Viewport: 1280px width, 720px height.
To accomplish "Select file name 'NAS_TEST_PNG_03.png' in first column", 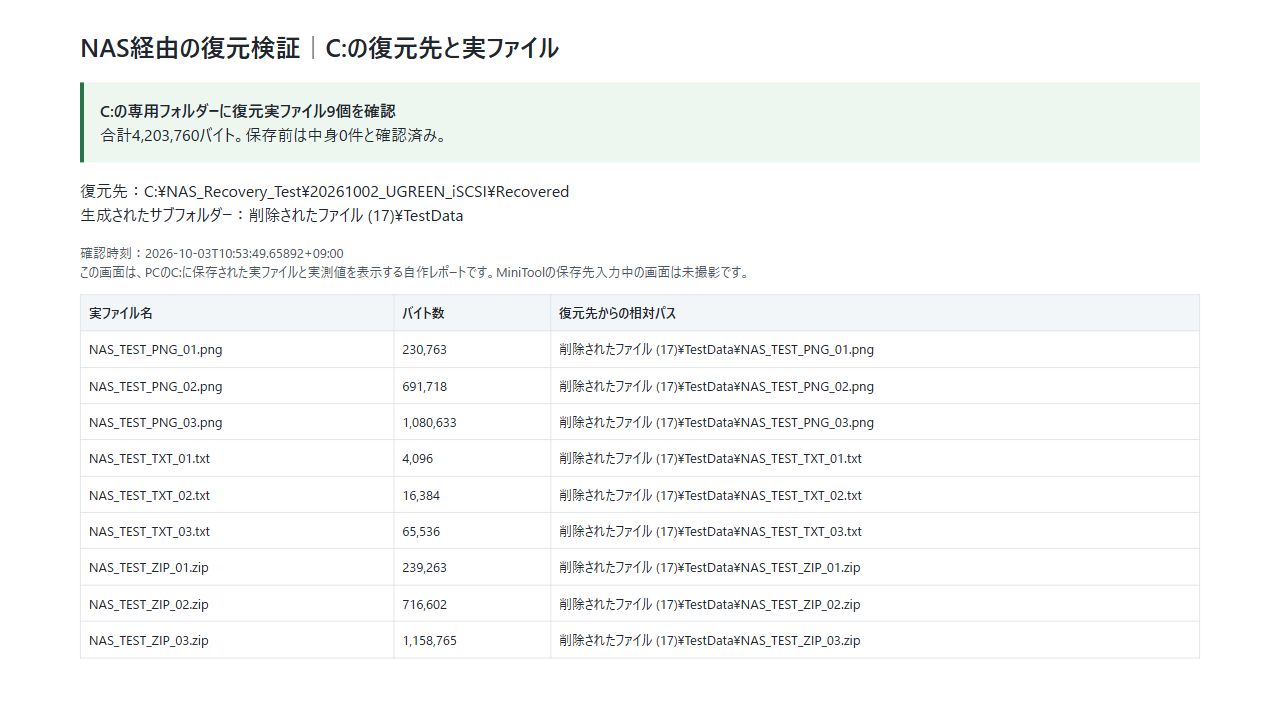I will point(155,423).
